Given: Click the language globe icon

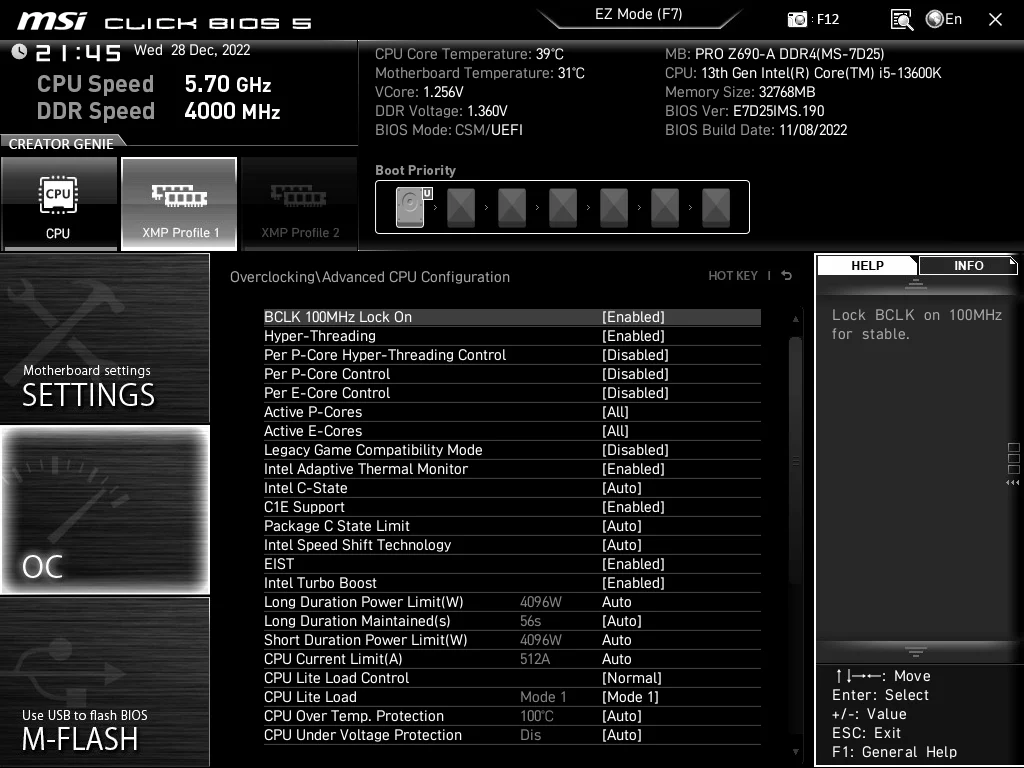Looking at the screenshot, I should click(935, 19).
